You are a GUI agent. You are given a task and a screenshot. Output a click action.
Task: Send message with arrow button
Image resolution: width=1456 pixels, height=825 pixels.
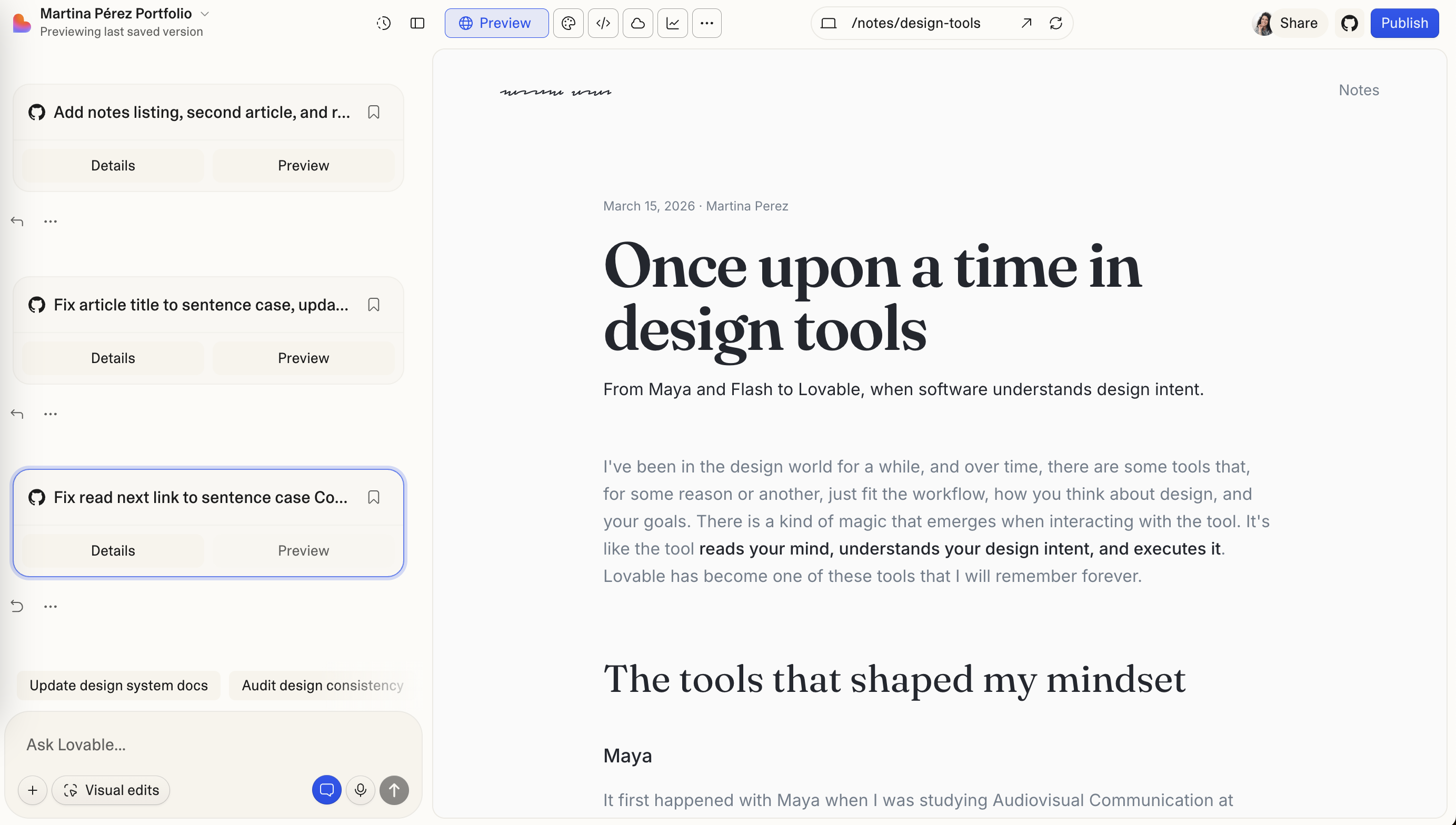click(x=394, y=790)
